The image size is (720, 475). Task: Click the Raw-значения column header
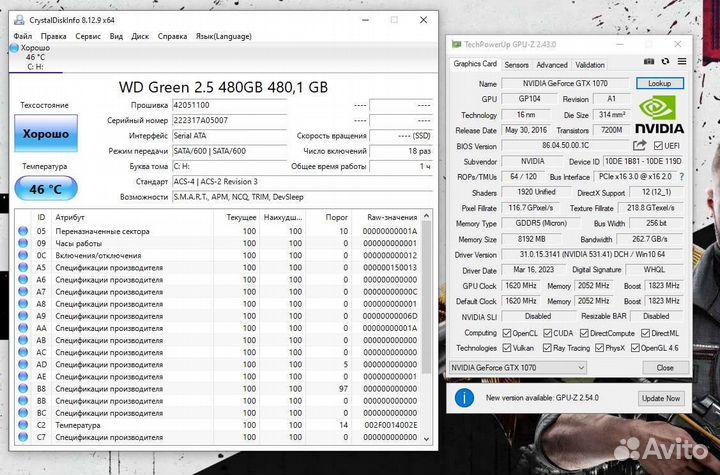point(392,217)
